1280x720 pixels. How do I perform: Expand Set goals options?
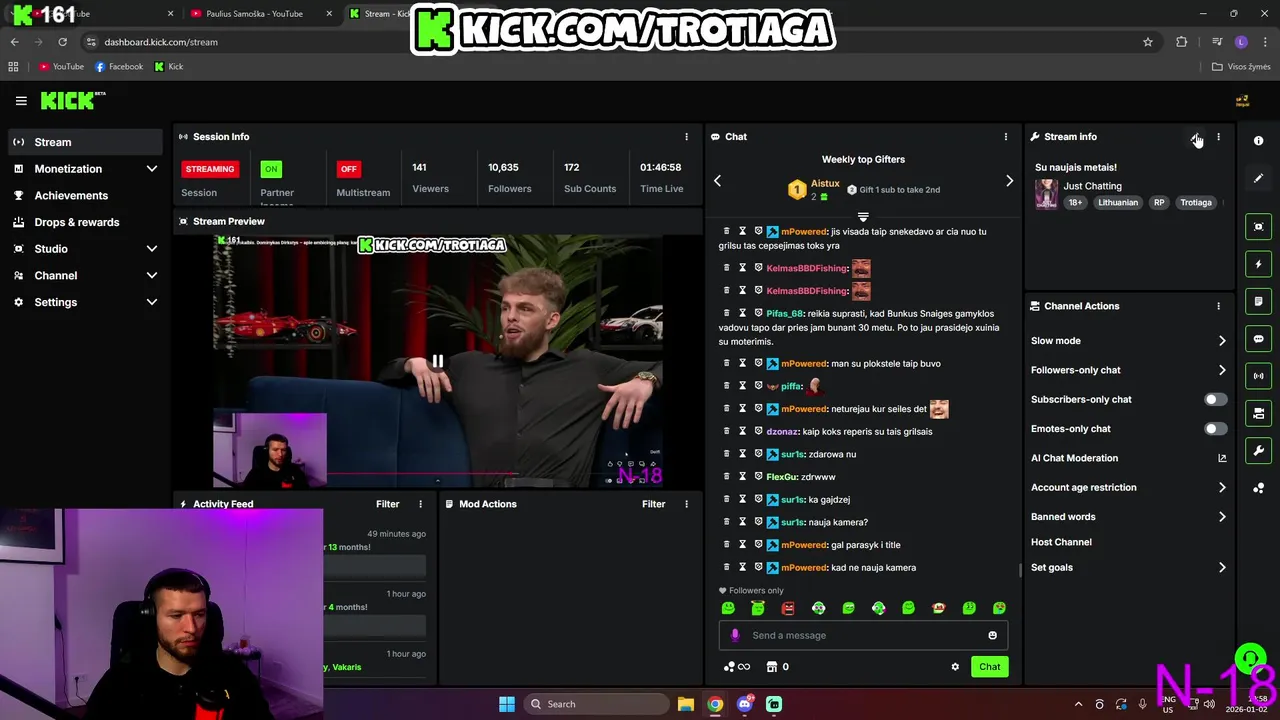[1222, 568]
